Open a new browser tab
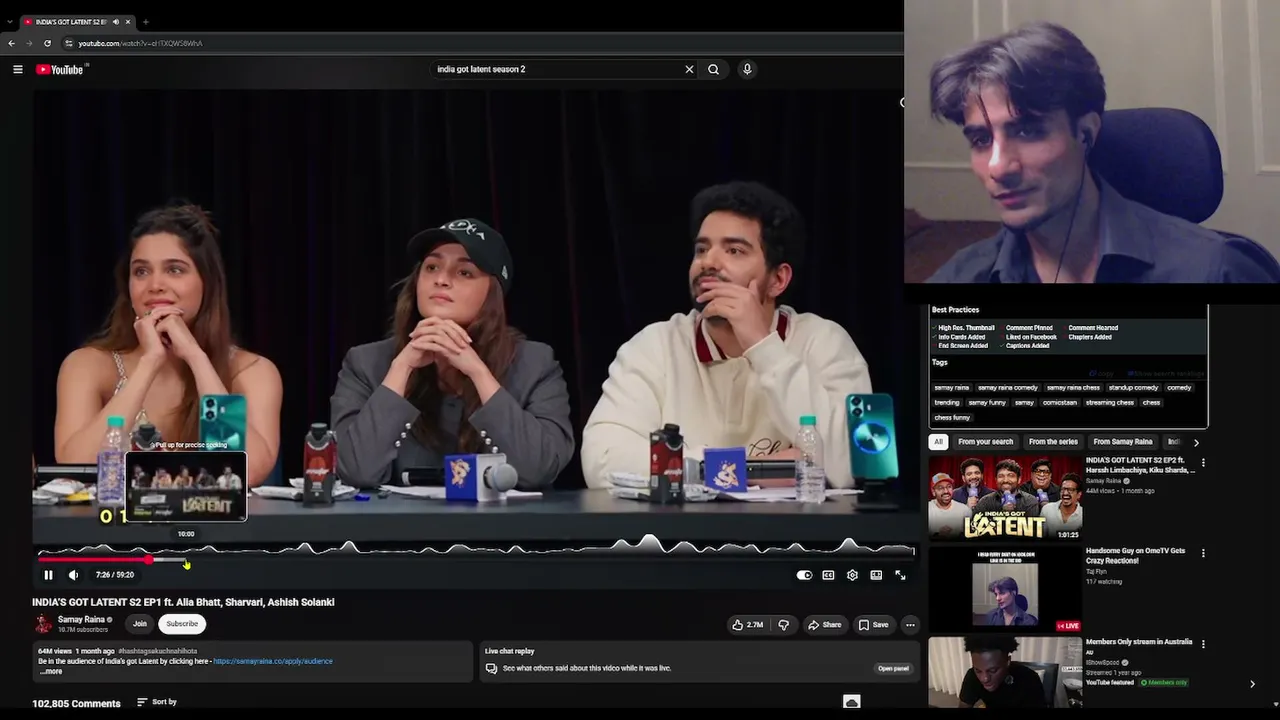The height and width of the screenshot is (720, 1280). pyautogui.click(x=145, y=21)
